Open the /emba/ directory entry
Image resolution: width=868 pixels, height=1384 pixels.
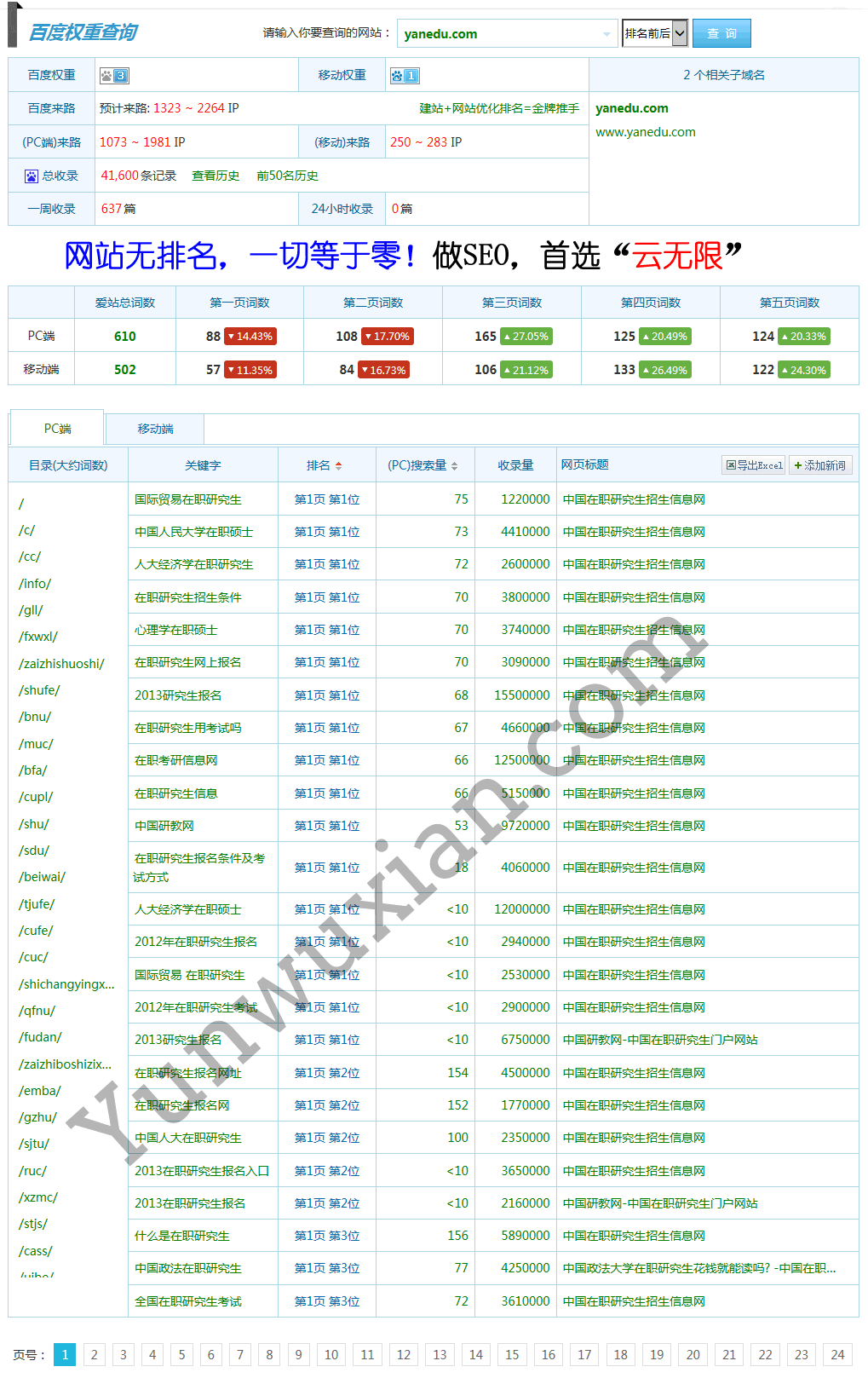click(x=40, y=1091)
